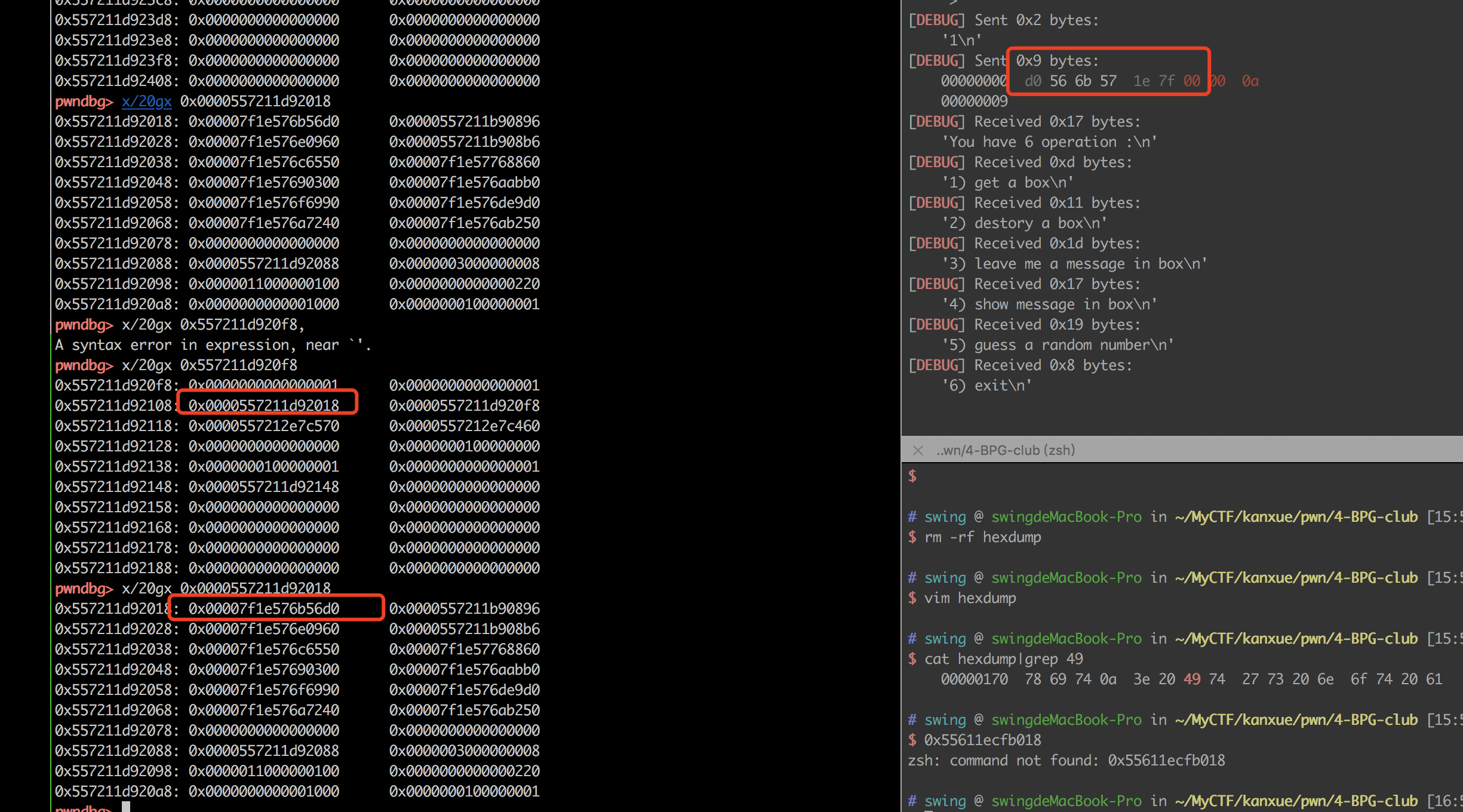Click the 'rm -rf hexdump' command
The image size is (1463, 812).
[982, 537]
